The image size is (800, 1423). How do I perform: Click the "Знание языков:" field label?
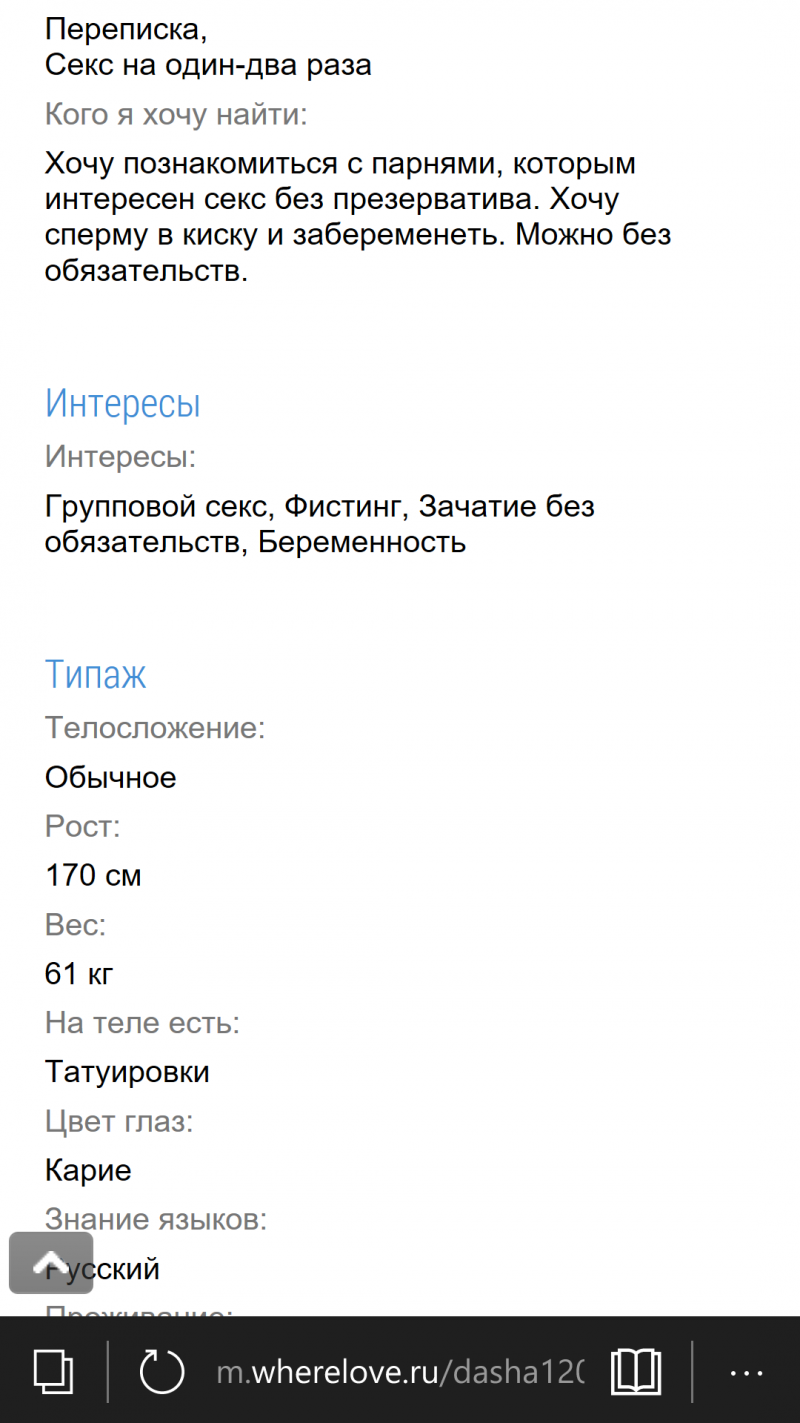[x=156, y=1219]
